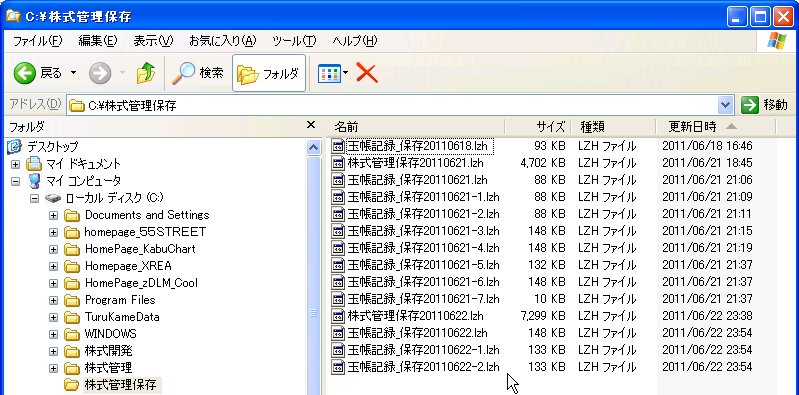Select file icon of 玉帳記録_保存20110618.lzh
The width and height of the screenshot is (799, 395).
coord(338,146)
